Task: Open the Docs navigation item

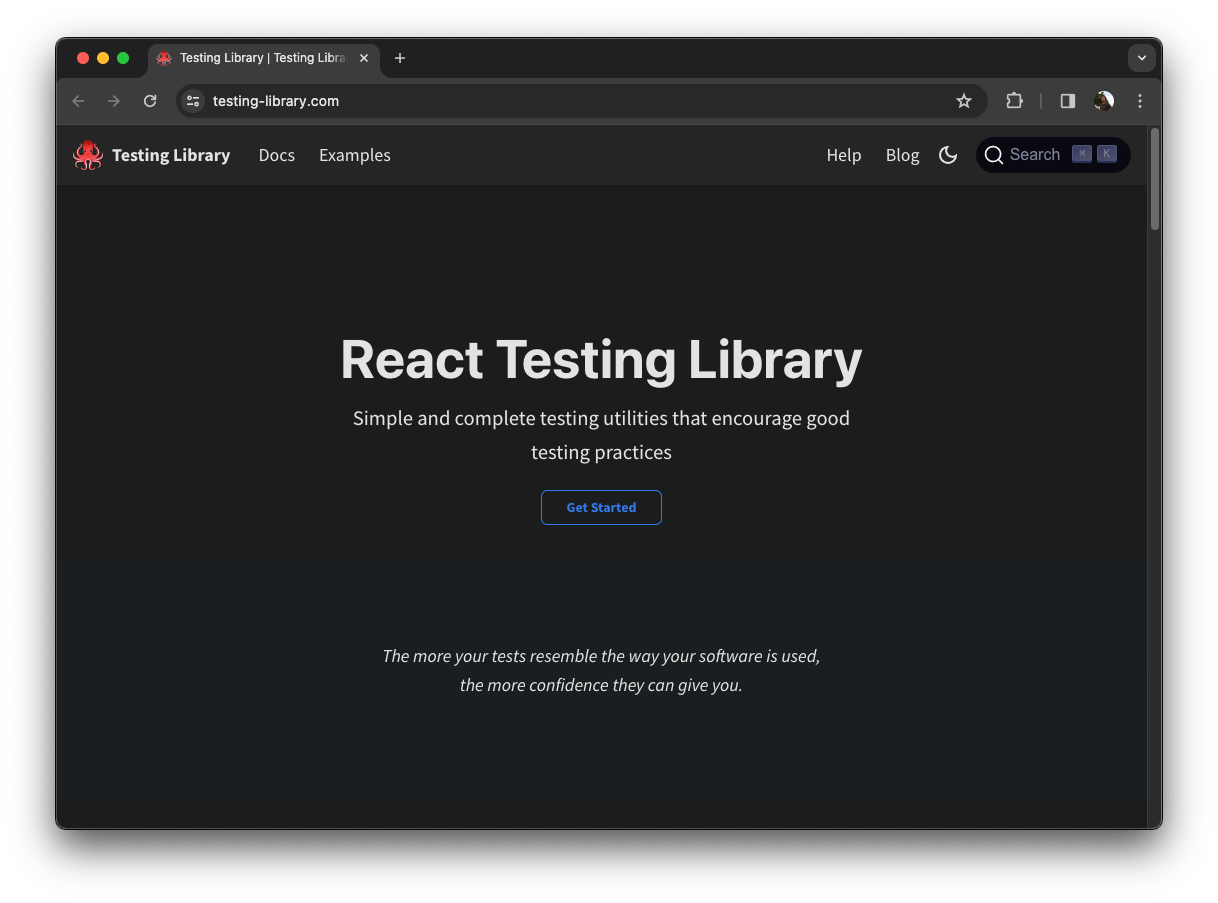Action: coord(277,155)
